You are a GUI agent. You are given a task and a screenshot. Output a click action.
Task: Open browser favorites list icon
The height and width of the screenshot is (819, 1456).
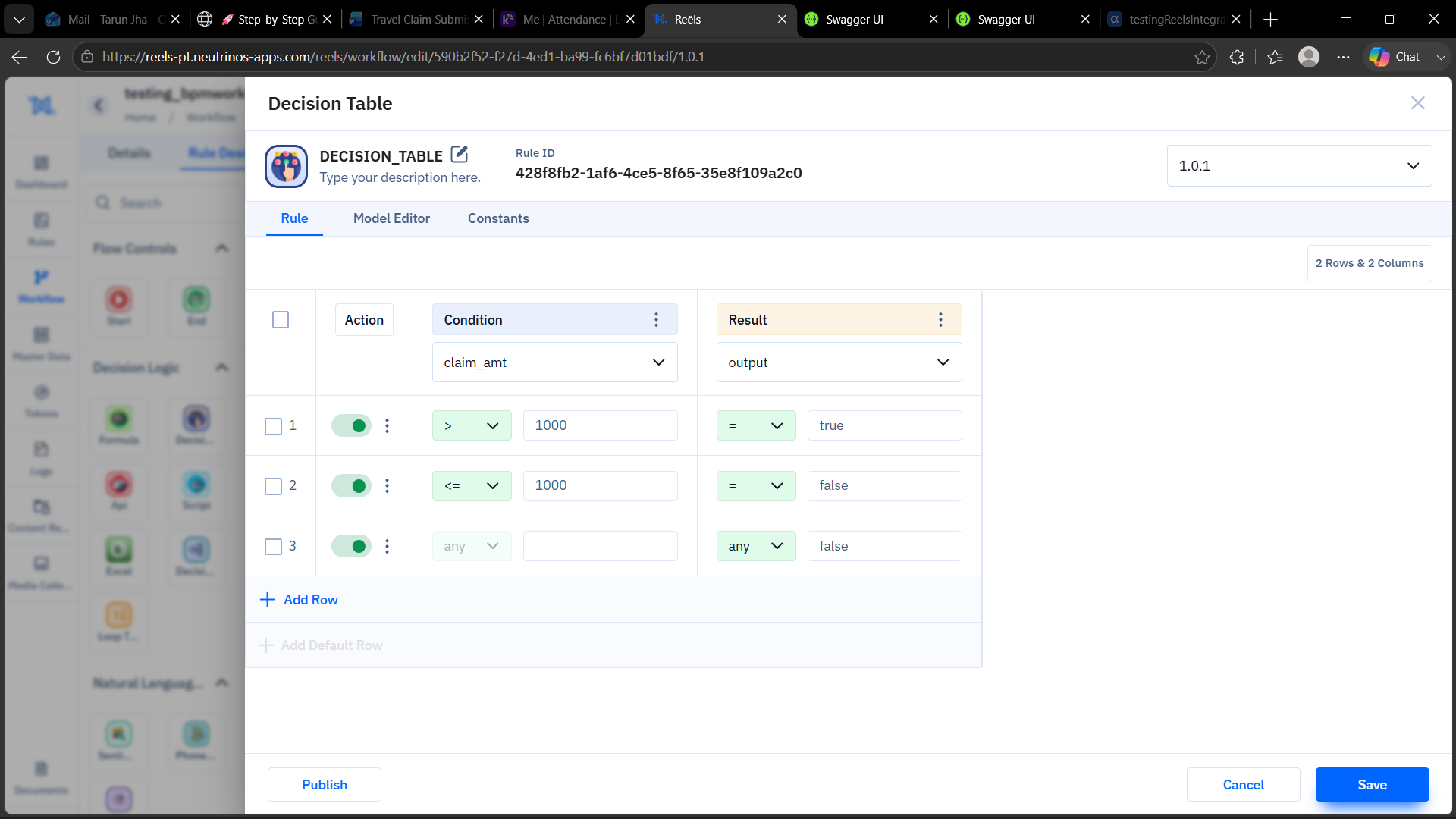1275,57
